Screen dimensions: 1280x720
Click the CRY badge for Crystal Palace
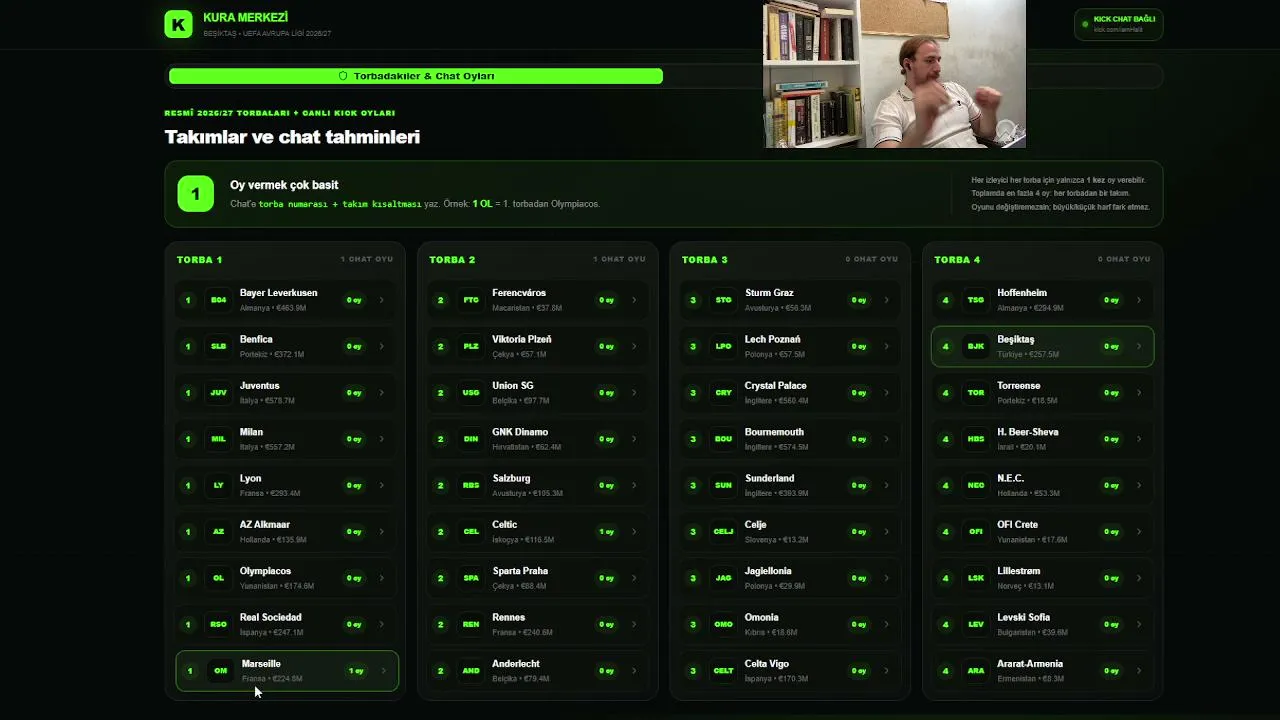723,393
